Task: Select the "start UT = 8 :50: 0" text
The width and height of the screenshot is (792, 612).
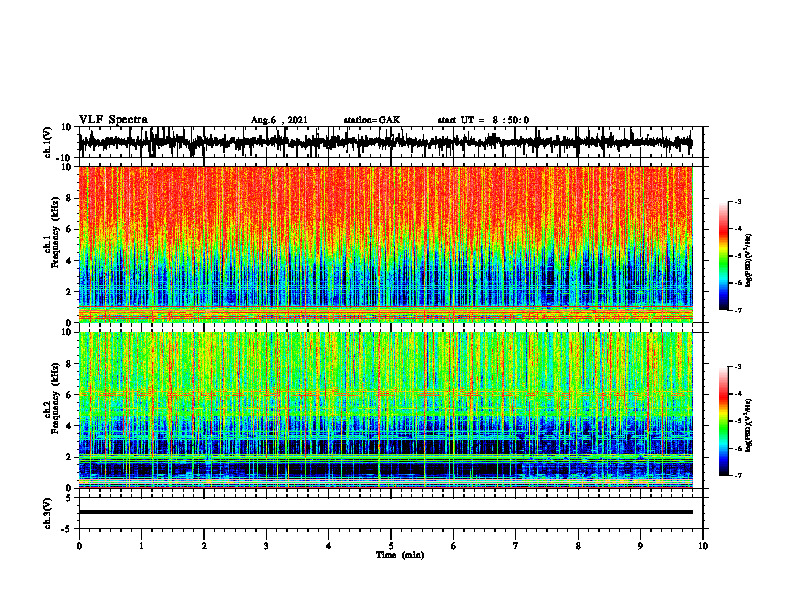Action: pos(483,120)
